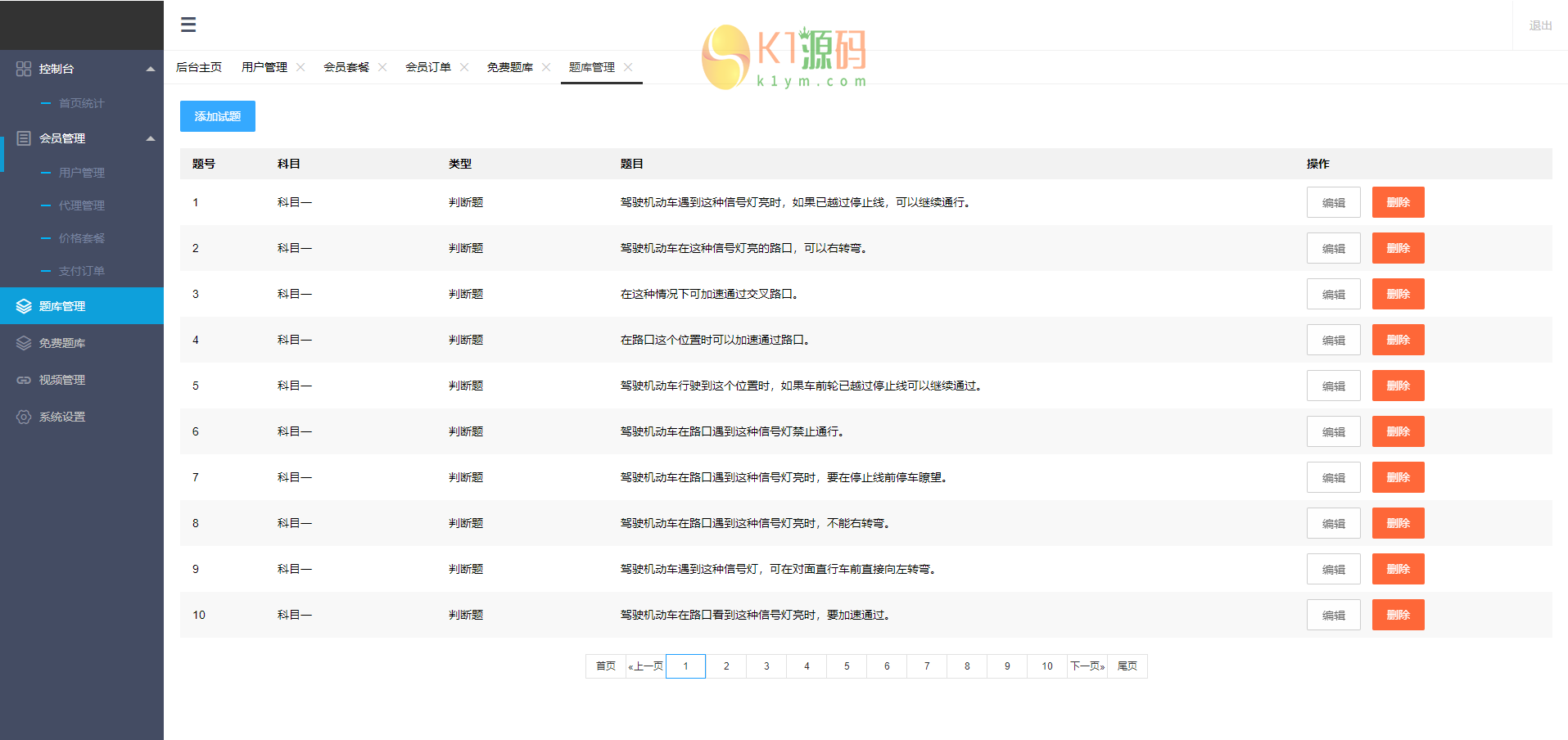Toggle the hamburger sidebar menu icon
This screenshot has width=1568, height=740.
pyautogui.click(x=188, y=25)
